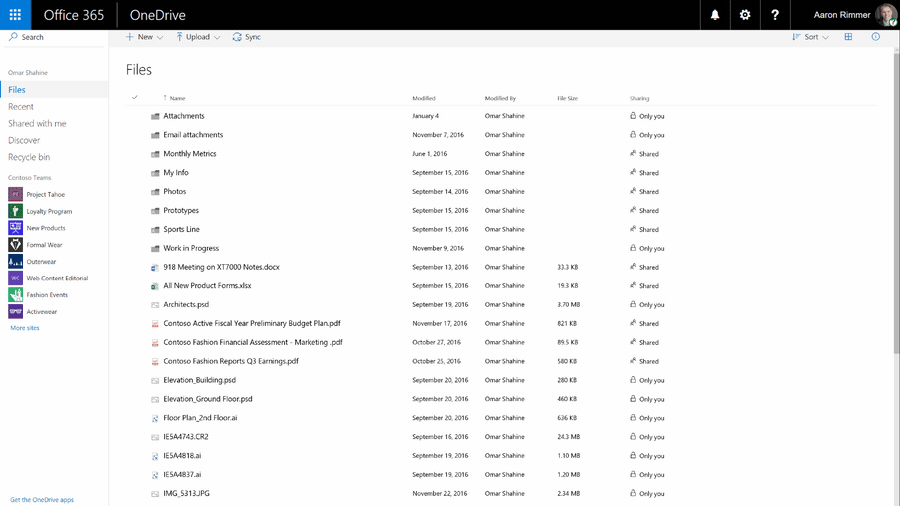Open IE5A4837.ai file

tap(182, 474)
